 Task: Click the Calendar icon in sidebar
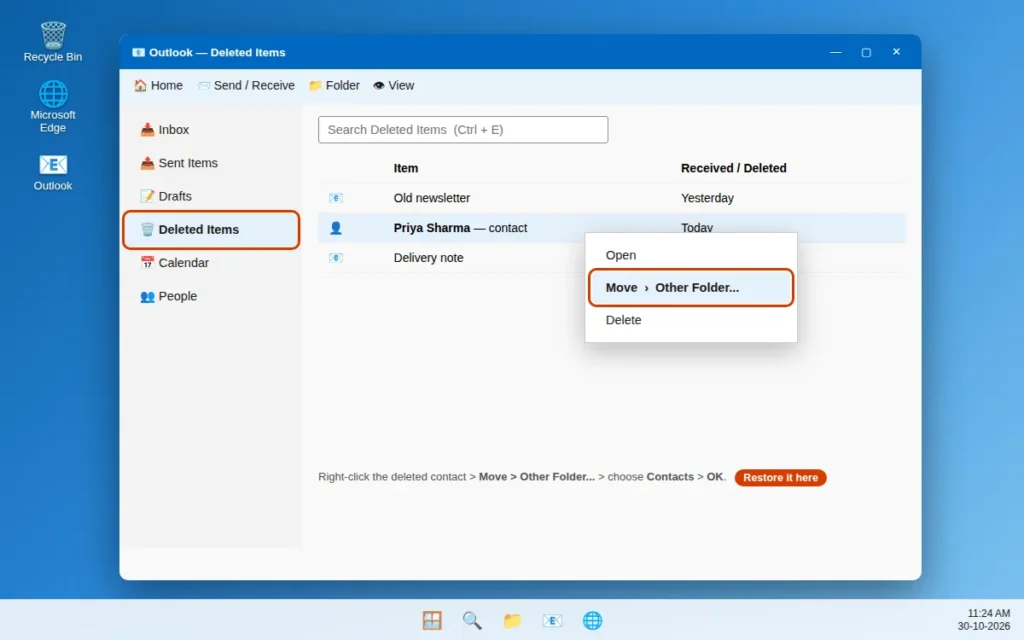(x=148, y=263)
